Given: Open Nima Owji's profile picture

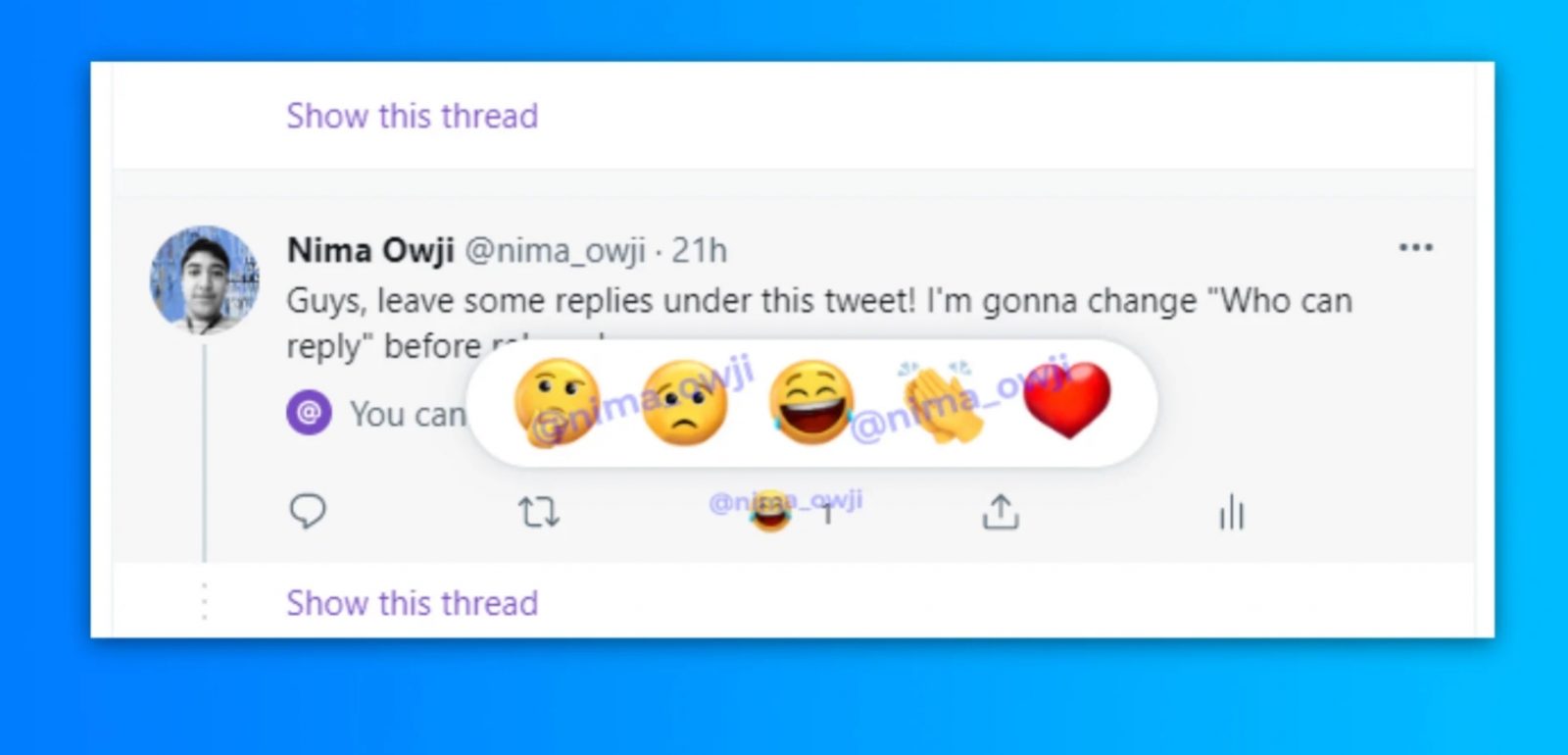Looking at the screenshot, I should point(204,279).
